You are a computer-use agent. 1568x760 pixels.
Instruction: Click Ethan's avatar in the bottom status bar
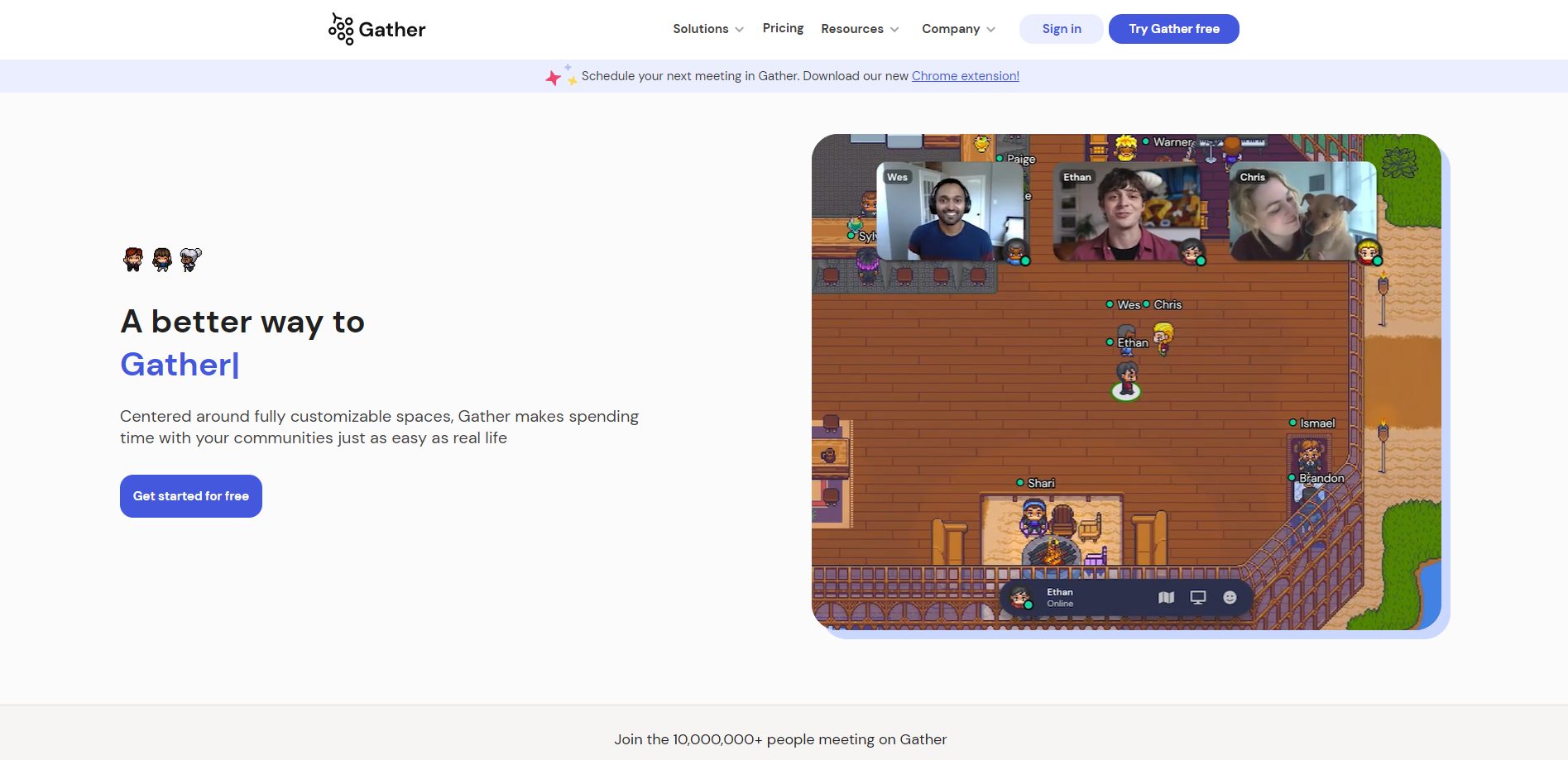1020,597
